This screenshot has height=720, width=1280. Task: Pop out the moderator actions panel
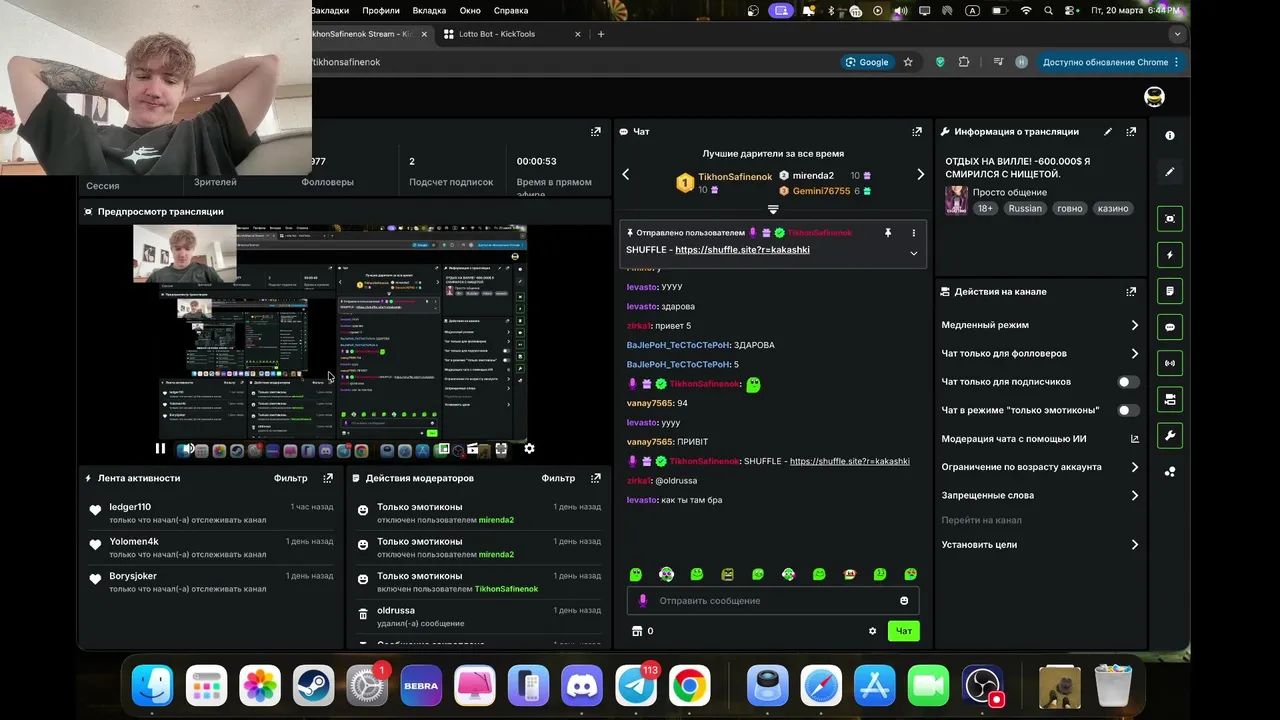(596, 478)
